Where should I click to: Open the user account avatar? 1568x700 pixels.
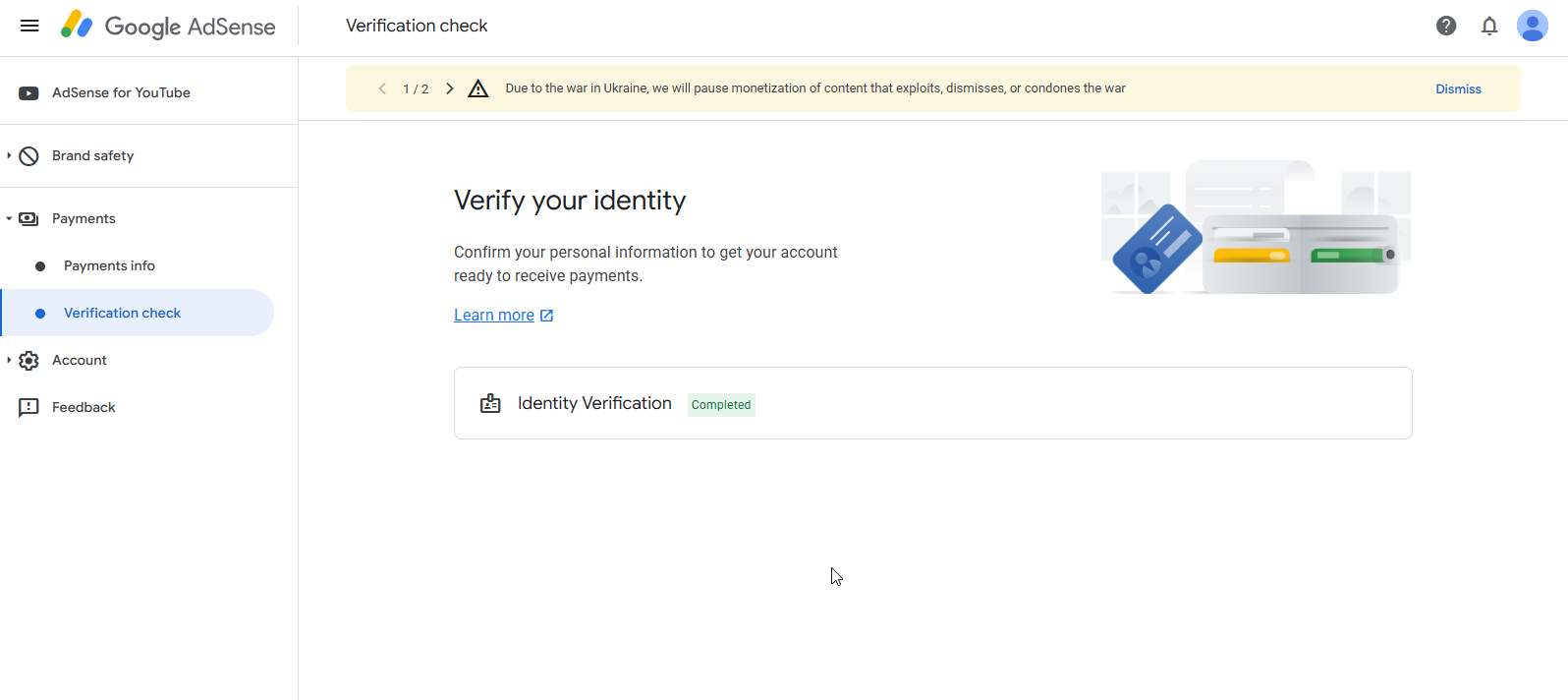[x=1533, y=26]
